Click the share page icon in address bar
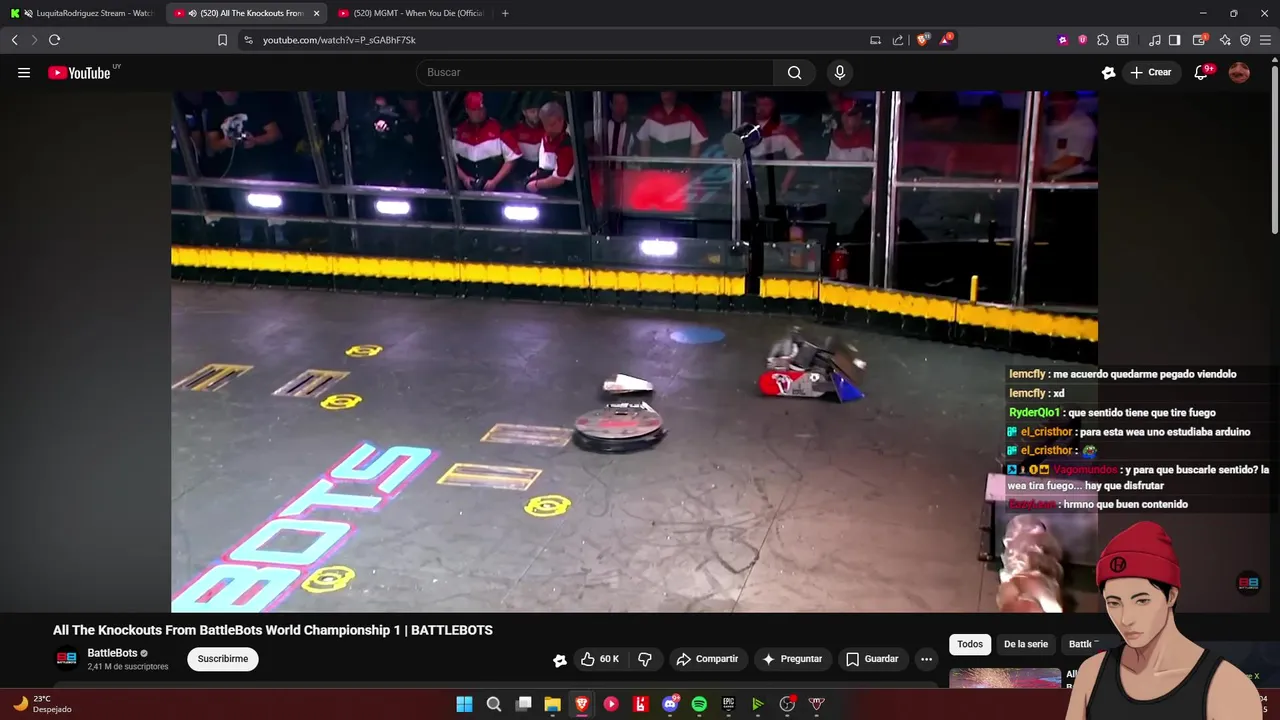 coord(897,40)
